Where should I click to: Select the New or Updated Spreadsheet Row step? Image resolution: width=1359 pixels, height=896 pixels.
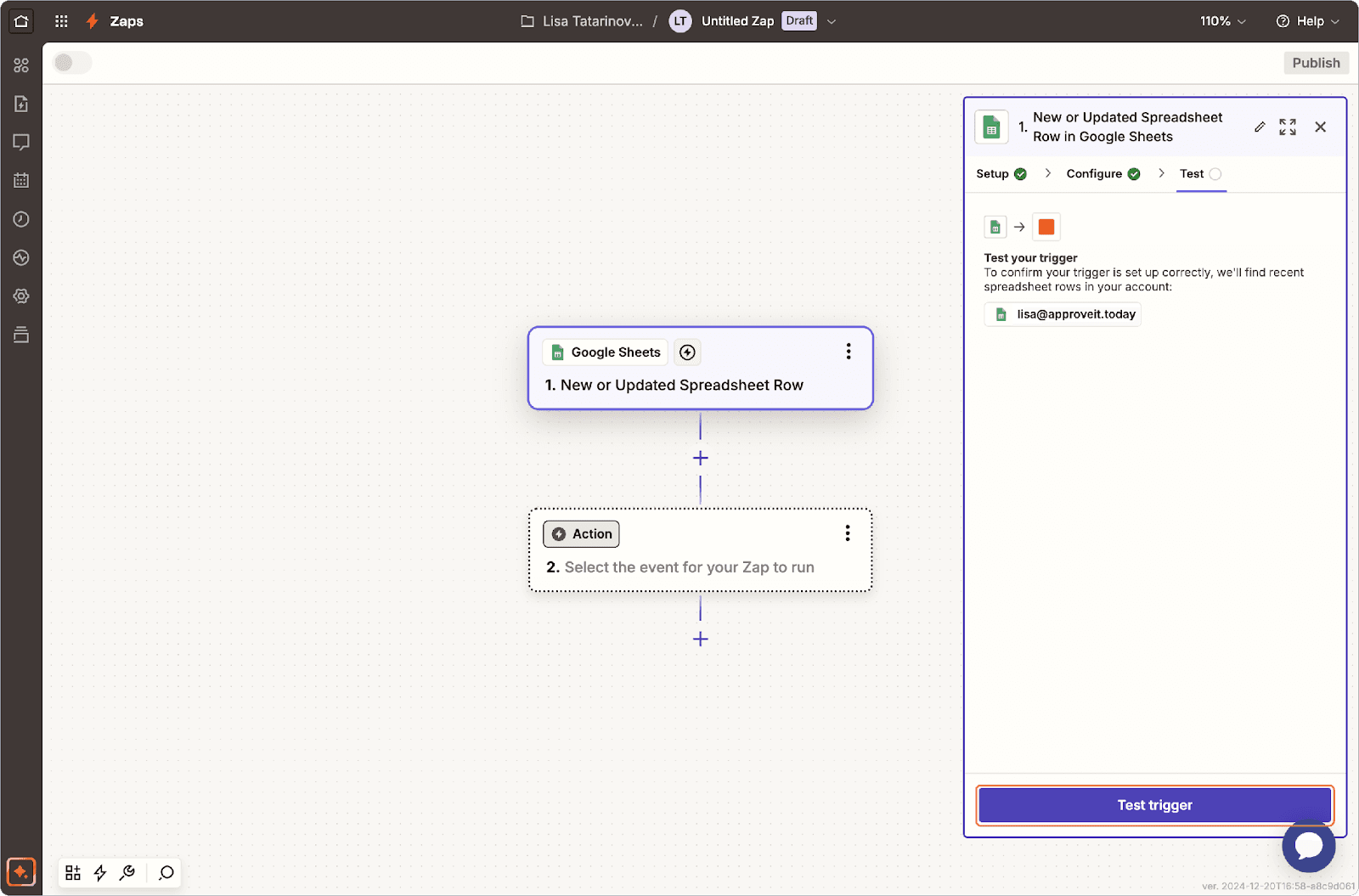click(701, 368)
